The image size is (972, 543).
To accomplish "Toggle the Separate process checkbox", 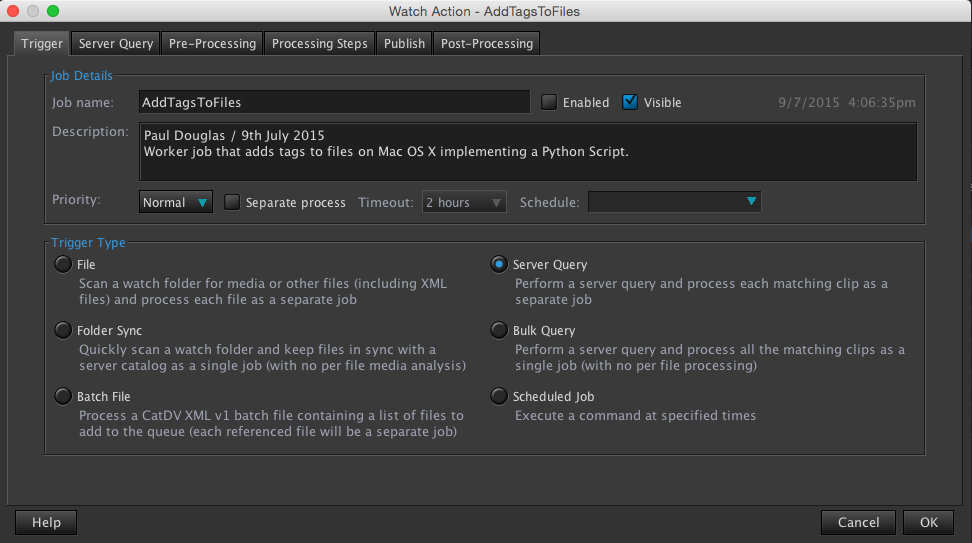I will tap(232, 203).
